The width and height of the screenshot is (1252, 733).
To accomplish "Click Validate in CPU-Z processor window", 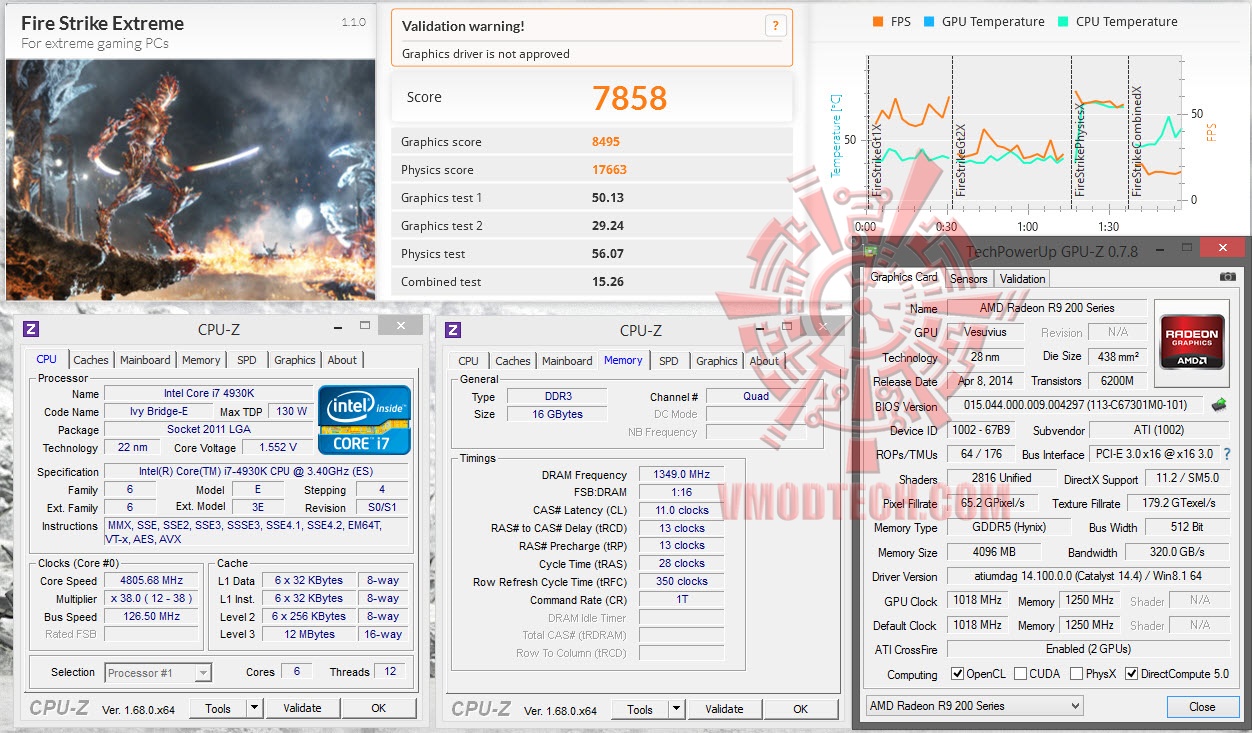I will coord(302,708).
